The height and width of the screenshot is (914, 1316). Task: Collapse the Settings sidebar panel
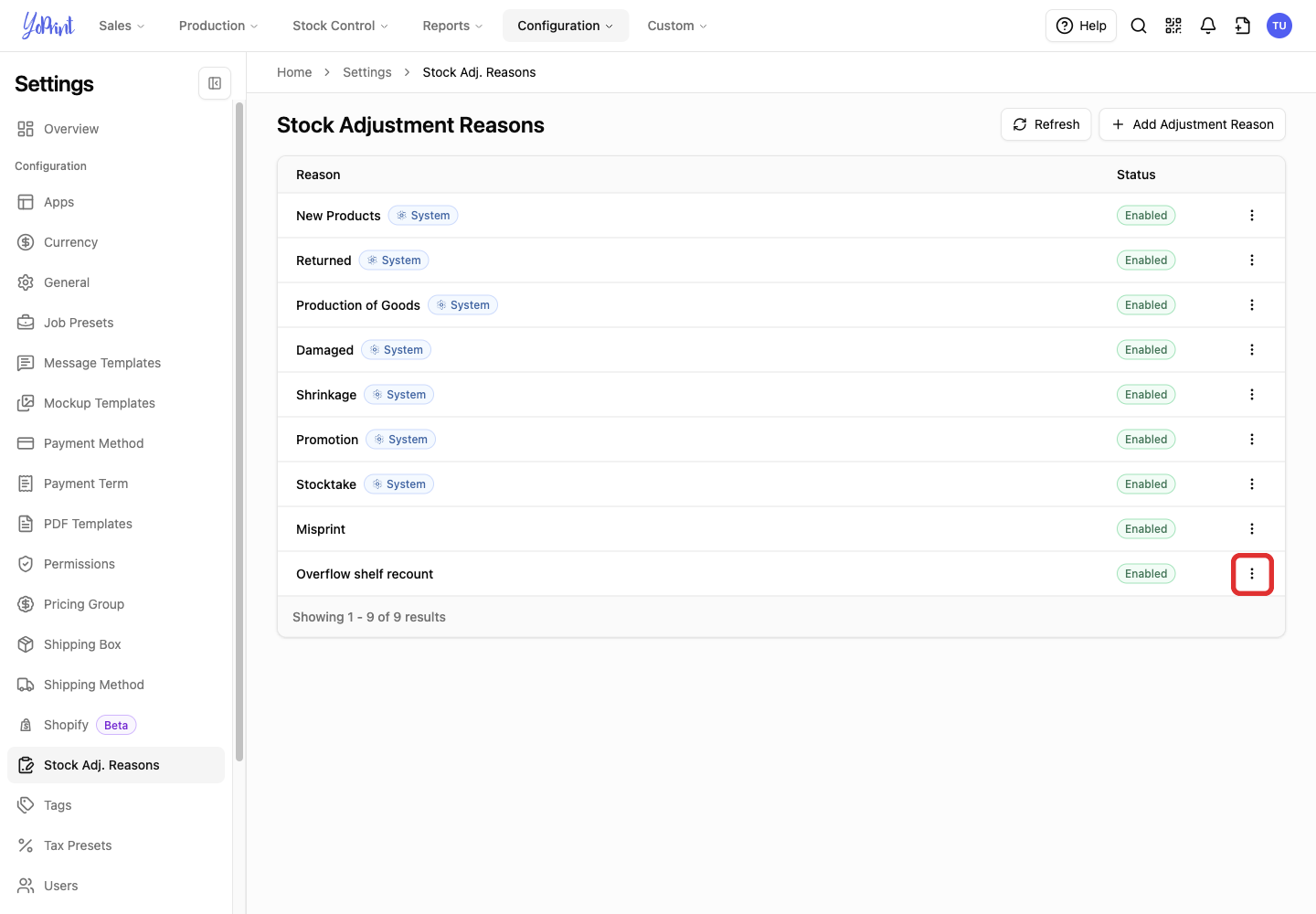click(215, 83)
